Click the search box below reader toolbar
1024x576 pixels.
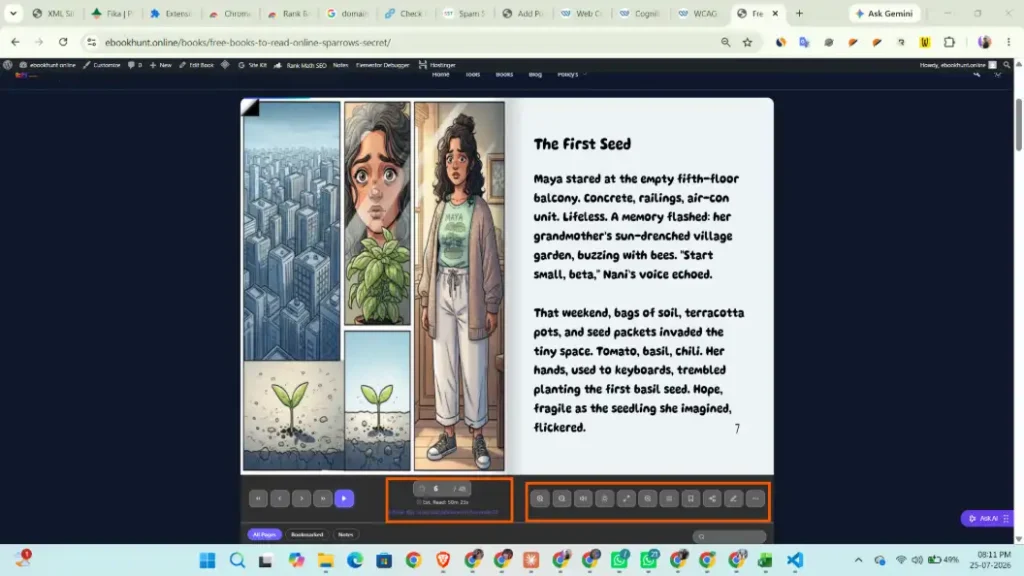coord(729,537)
